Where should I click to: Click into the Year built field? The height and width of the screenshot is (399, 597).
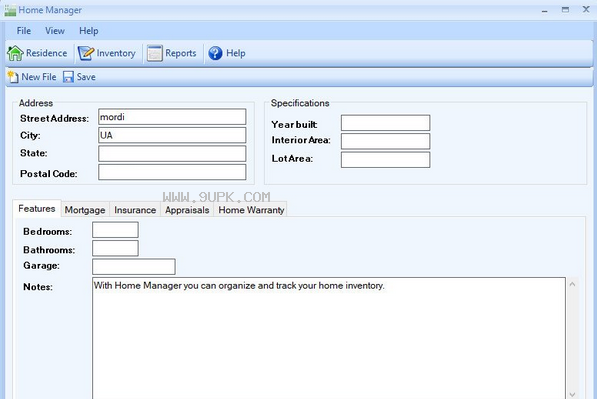pyautogui.click(x=385, y=123)
